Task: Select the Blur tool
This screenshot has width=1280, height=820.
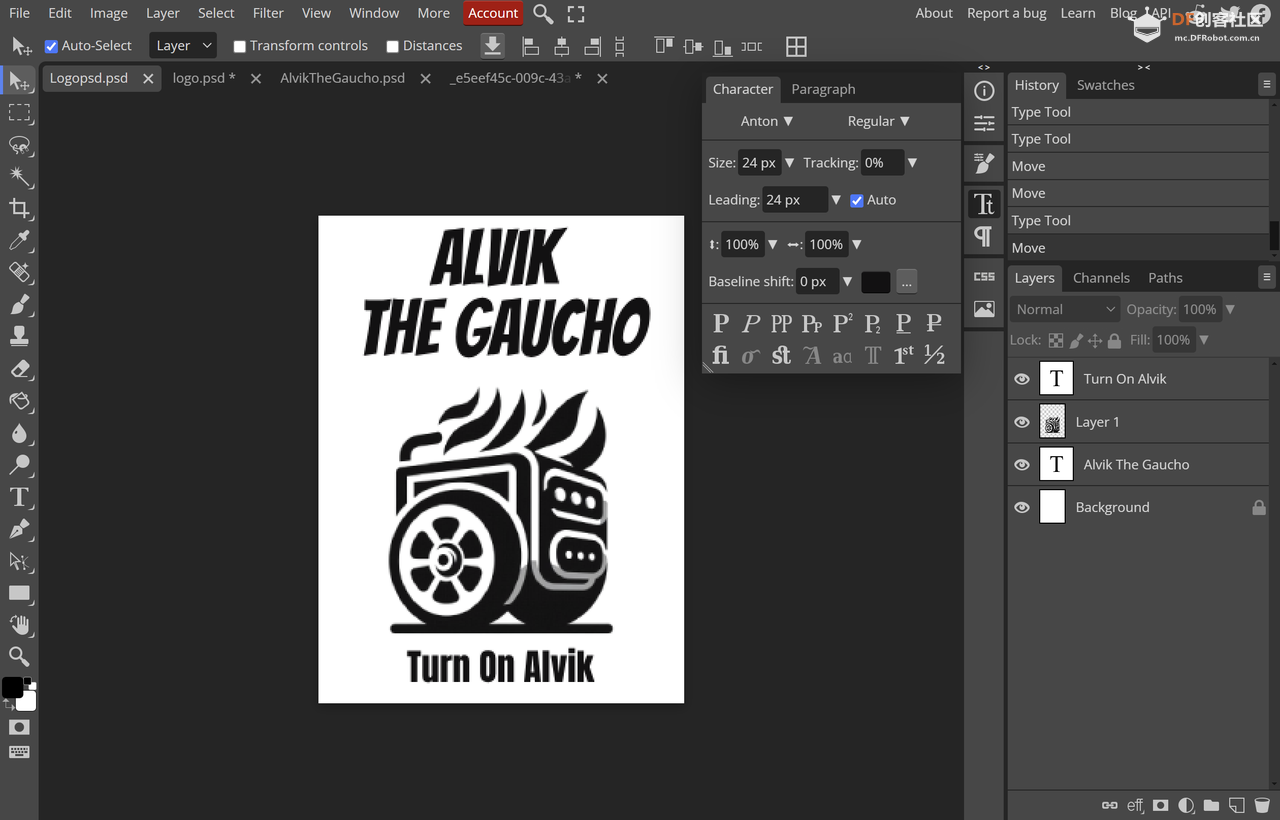Action: click(x=19, y=432)
